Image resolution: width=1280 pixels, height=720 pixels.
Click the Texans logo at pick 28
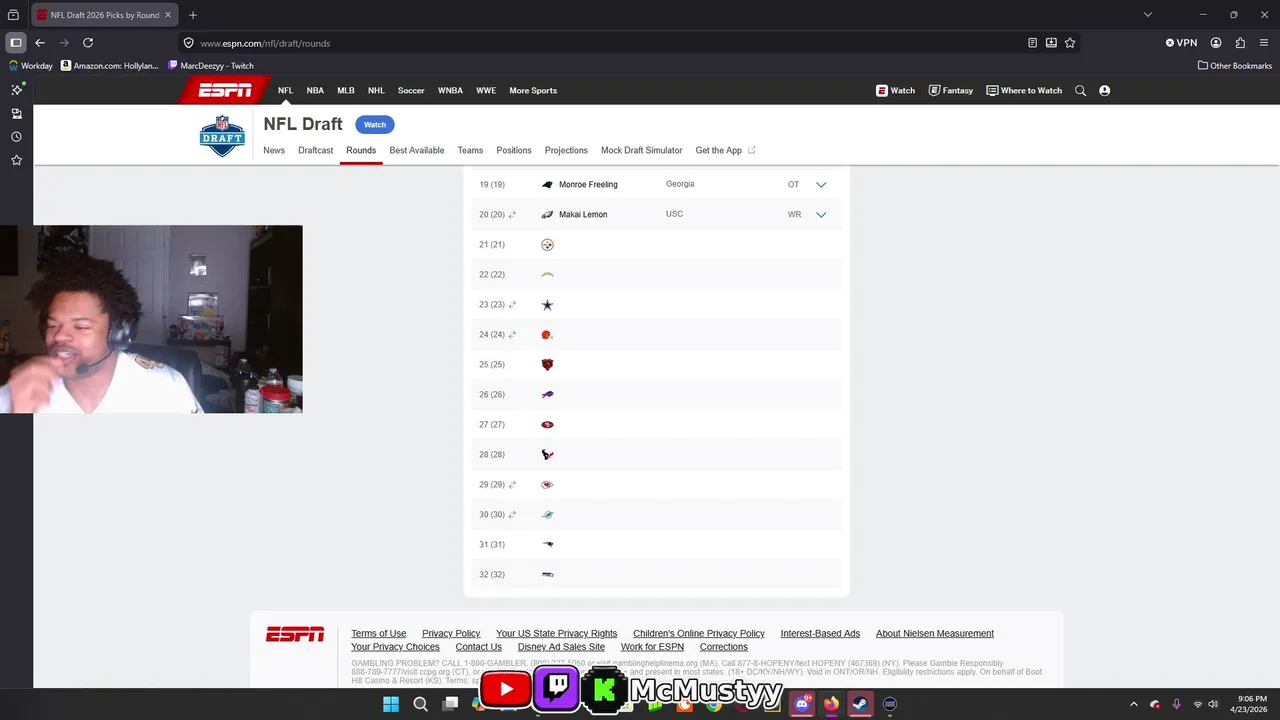click(547, 455)
